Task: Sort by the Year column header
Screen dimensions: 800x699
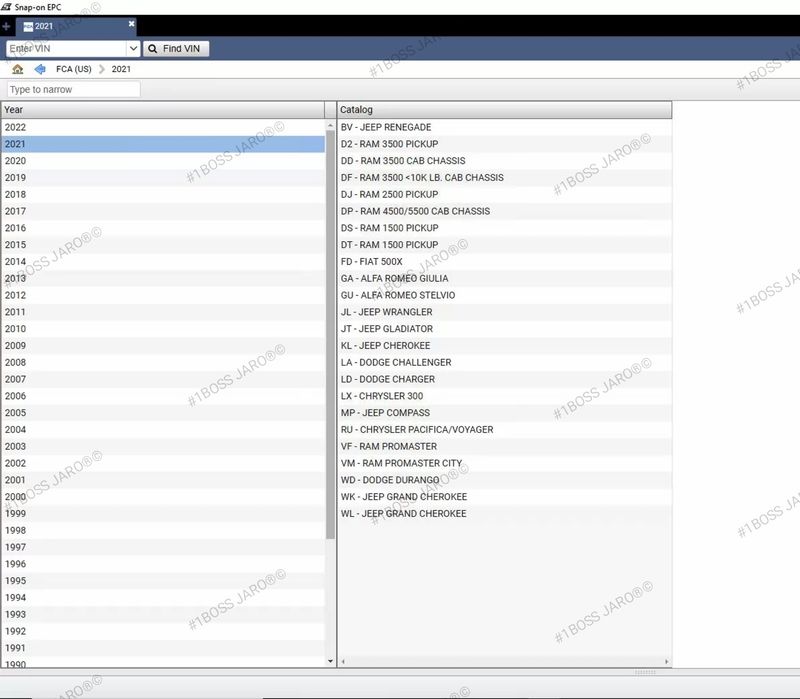Action: 163,110
